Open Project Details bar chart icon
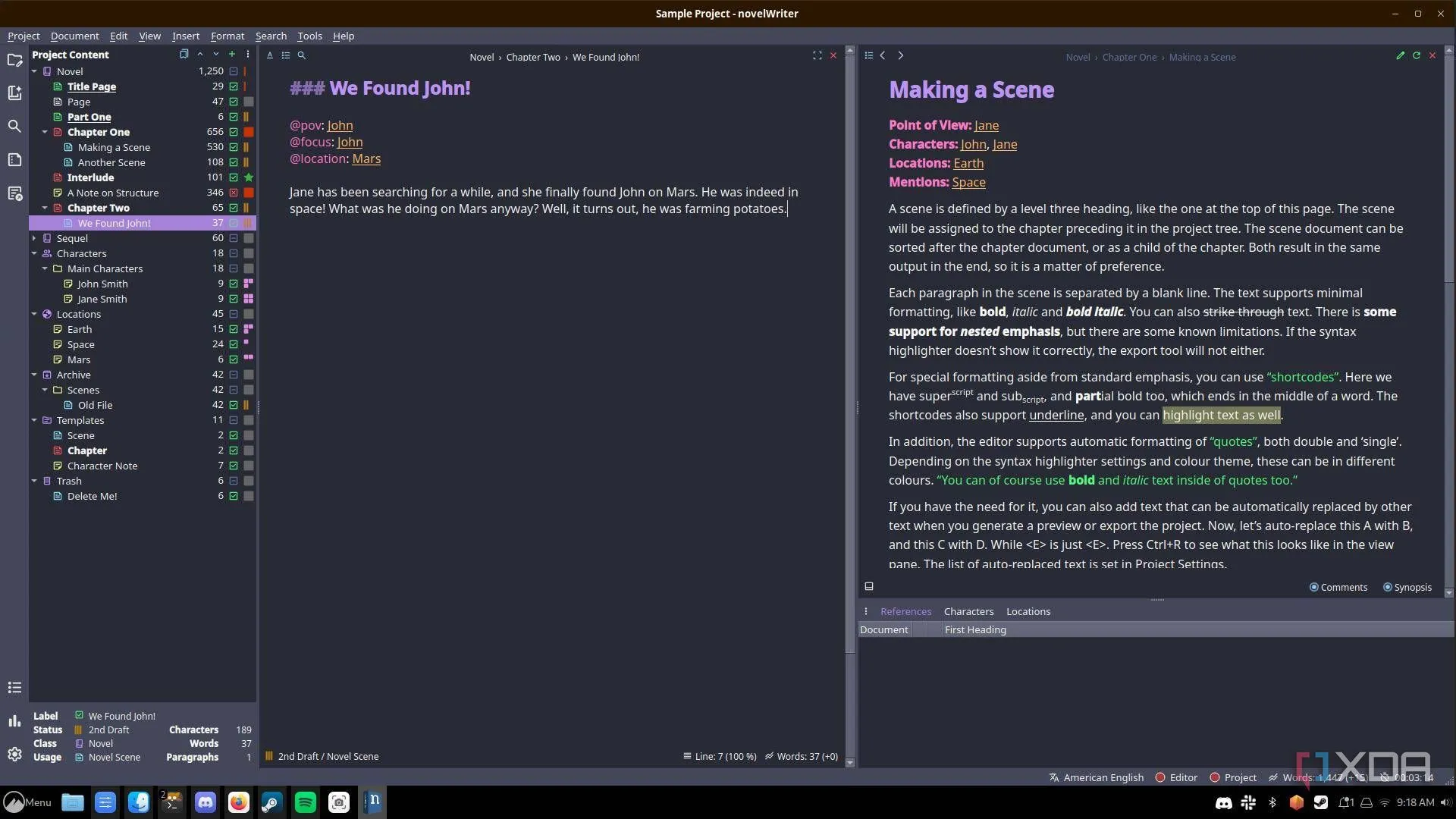Viewport: 1456px width, 819px height. pyautogui.click(x=14, y=721)
